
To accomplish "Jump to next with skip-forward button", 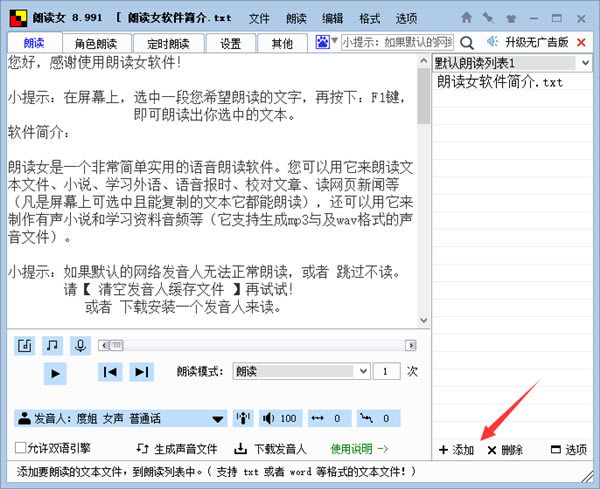I will 142,372.
